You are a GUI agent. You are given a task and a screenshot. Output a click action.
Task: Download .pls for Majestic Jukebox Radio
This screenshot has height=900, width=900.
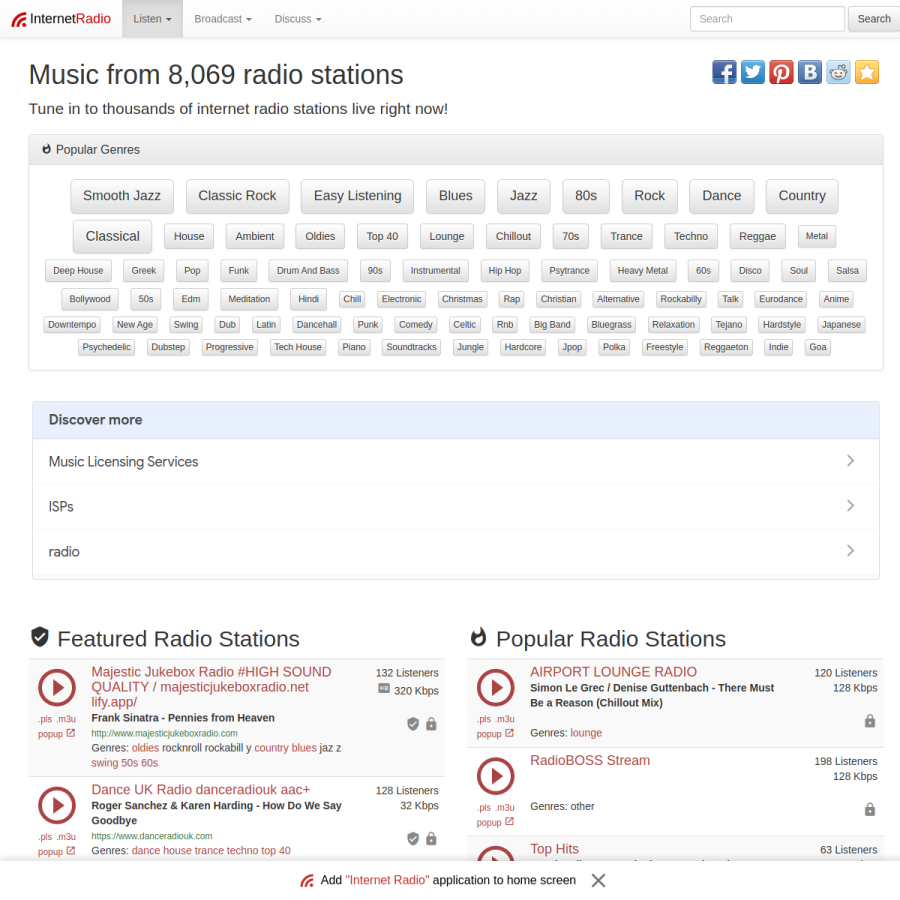[45, 719]
